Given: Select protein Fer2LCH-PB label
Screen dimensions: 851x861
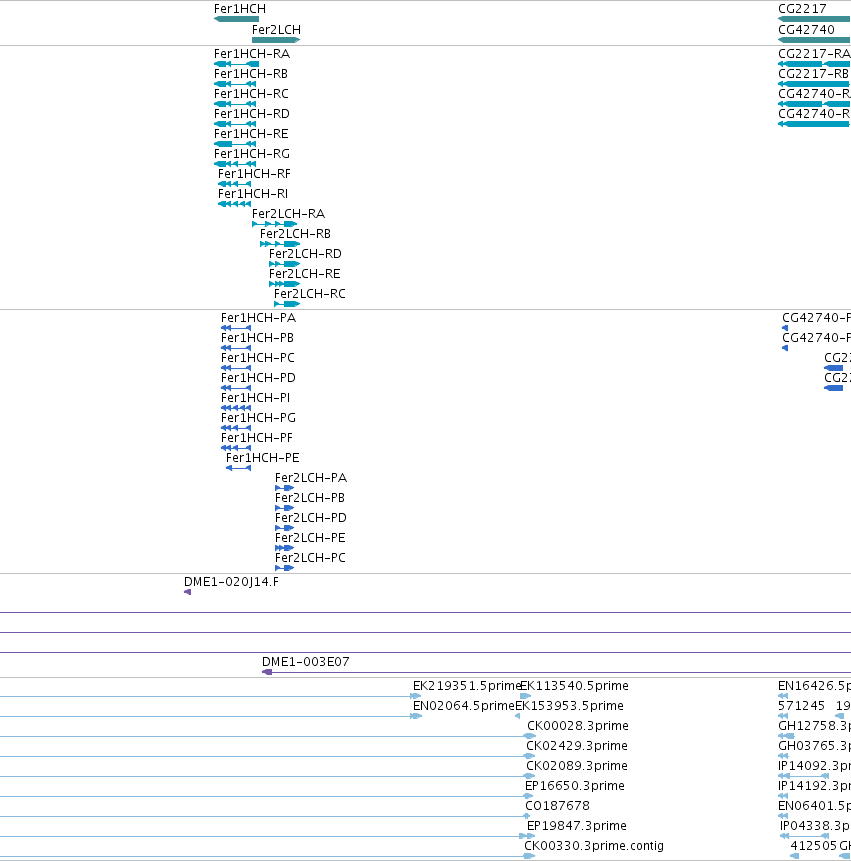Looking at the screenshot, I should coord(310,498).
